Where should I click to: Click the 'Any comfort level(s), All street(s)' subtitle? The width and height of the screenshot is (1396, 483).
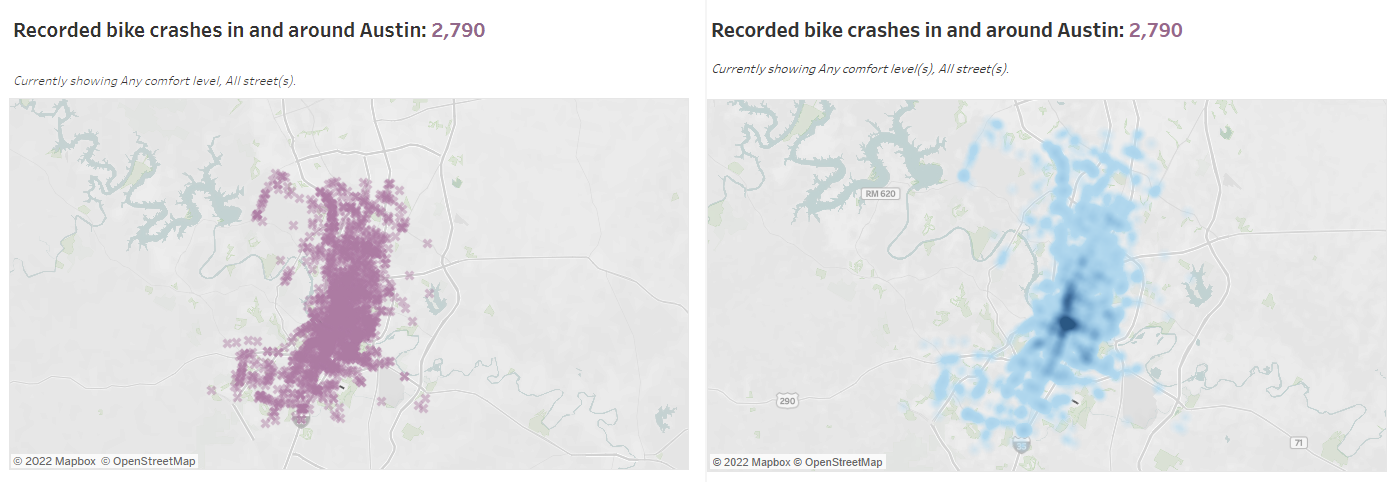point(914,69)
